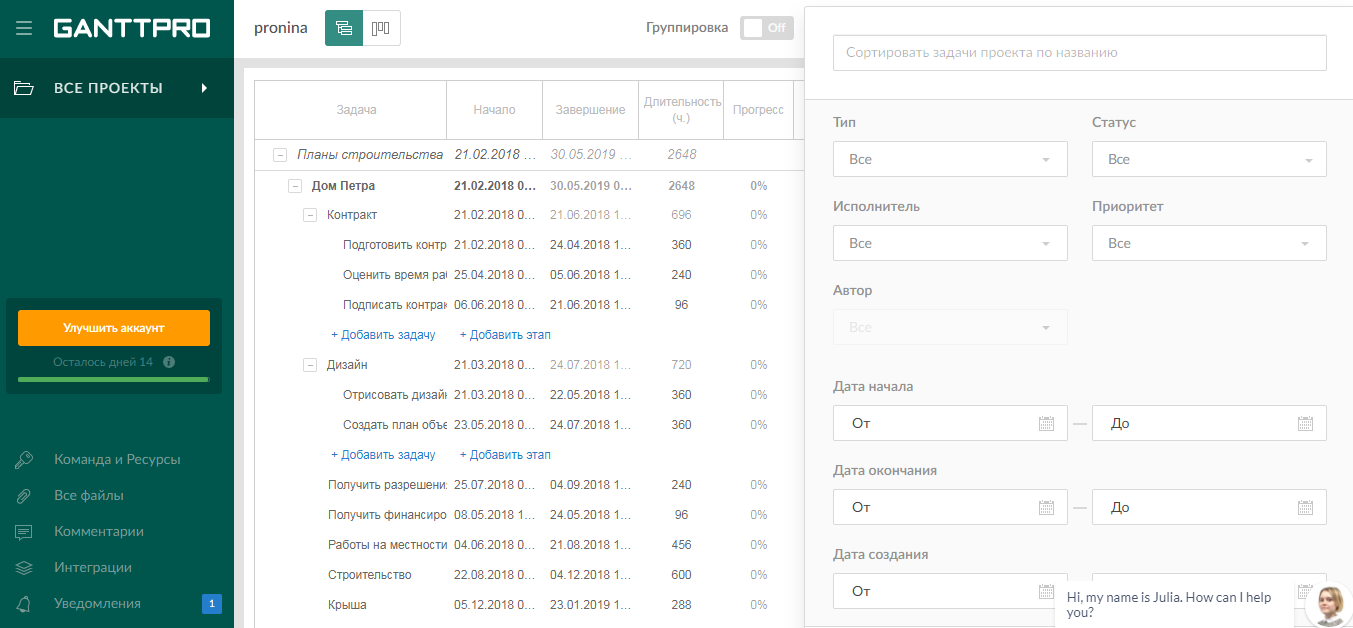Open Команда и Ресурсы menu item
Viewport: 1353px width, 628px height.
pyautogui.click(x=117, y=460)
